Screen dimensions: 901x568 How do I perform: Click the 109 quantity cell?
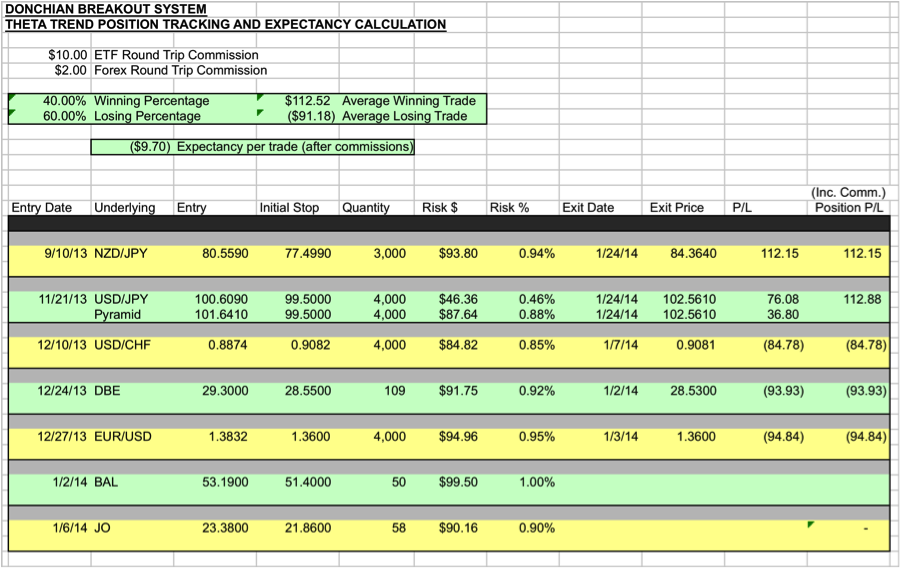pos(395,391)
